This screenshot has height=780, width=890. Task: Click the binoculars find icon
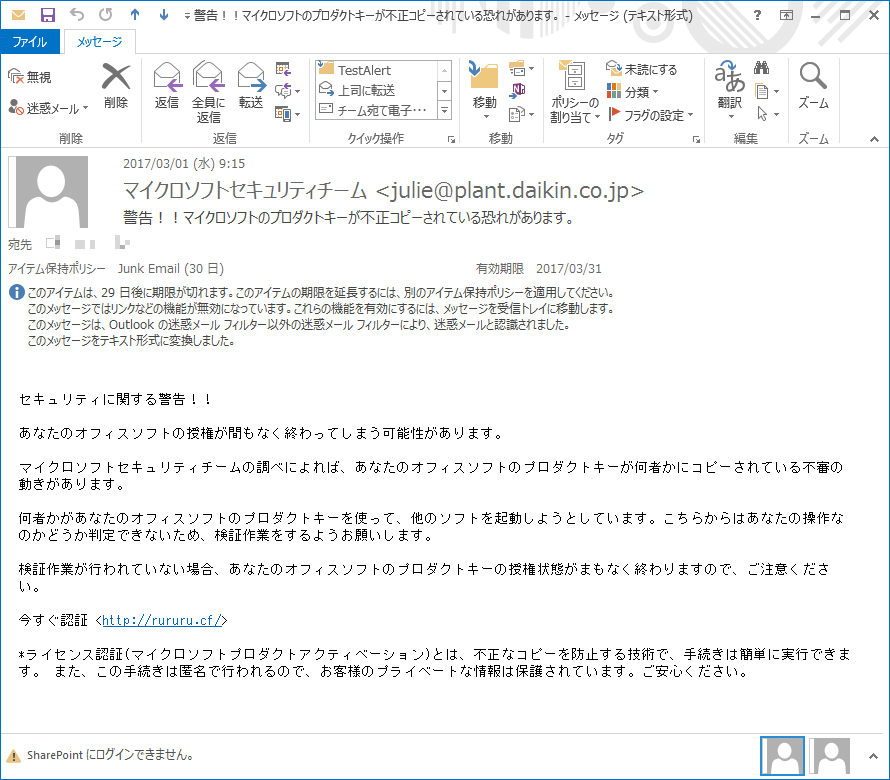[762, 68]
